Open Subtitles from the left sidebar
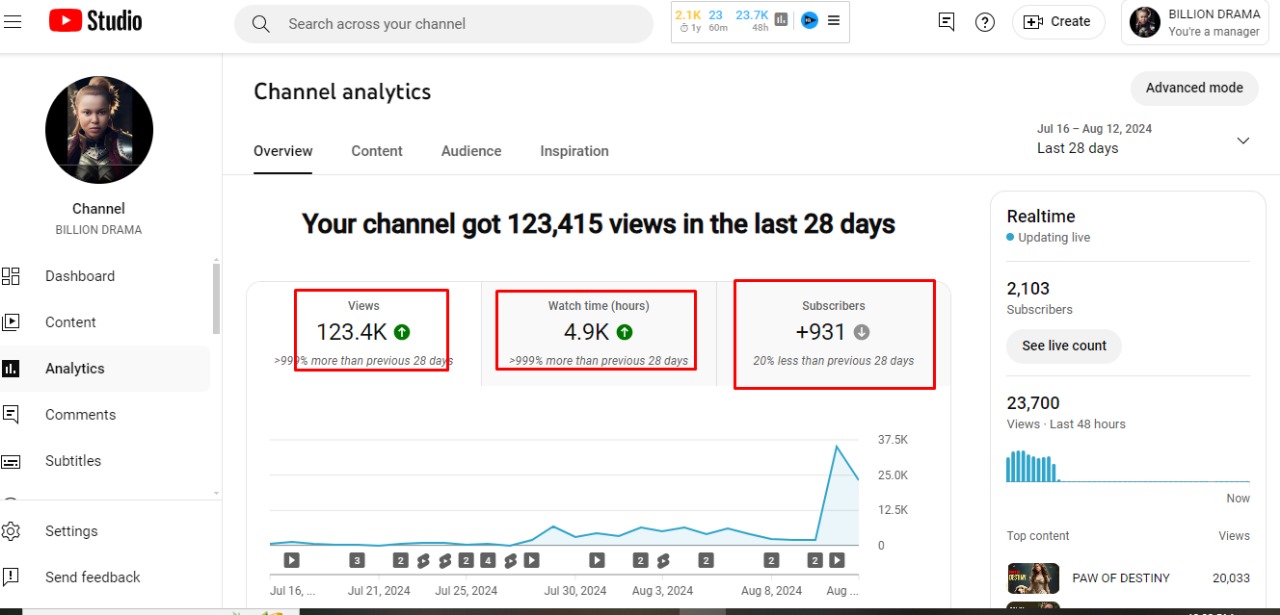Viewport: 1280px width, 615px height. 73,461
